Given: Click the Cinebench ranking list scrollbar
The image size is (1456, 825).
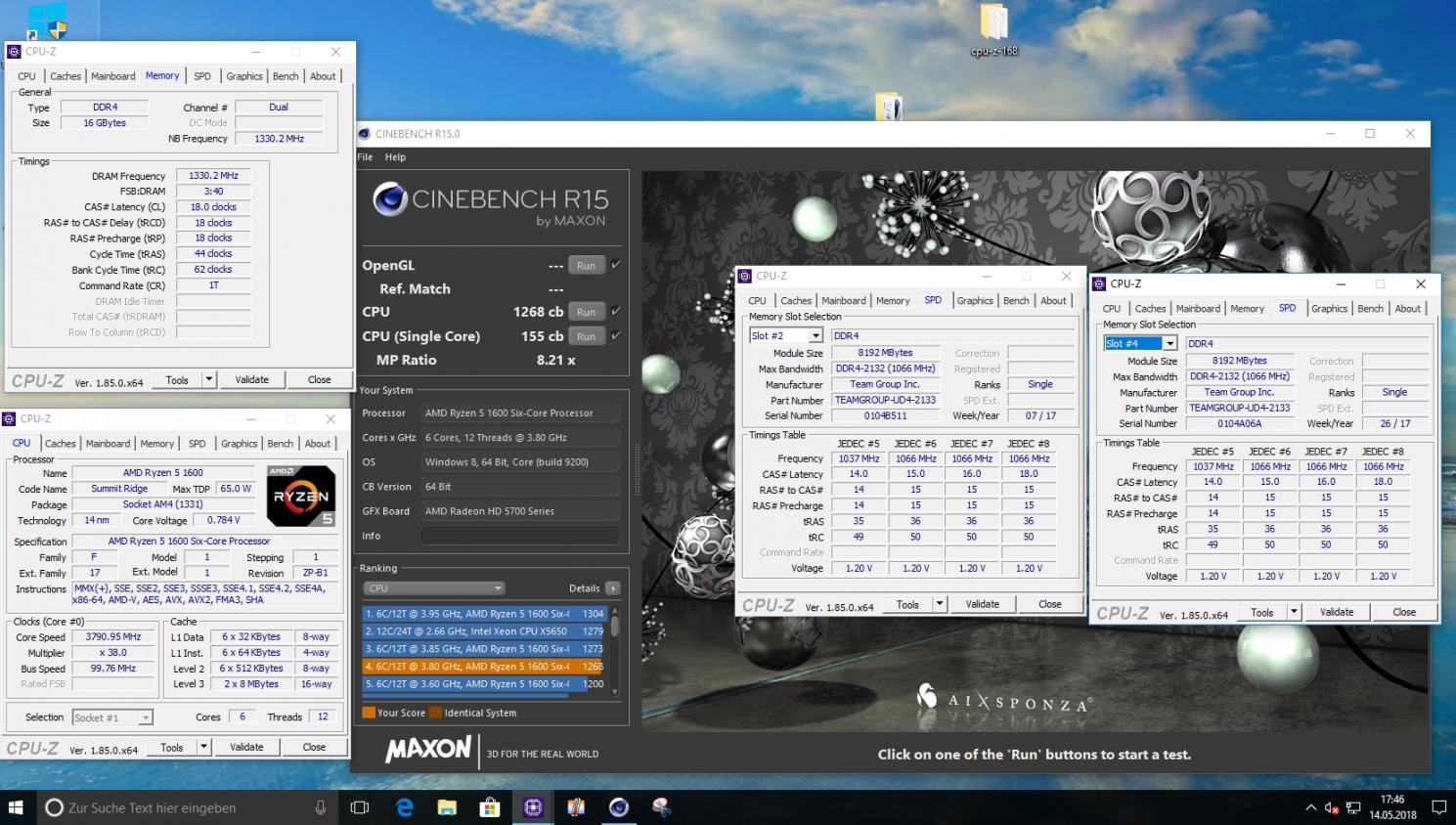Looking at the screenshot, I should (x=615, y=650).
